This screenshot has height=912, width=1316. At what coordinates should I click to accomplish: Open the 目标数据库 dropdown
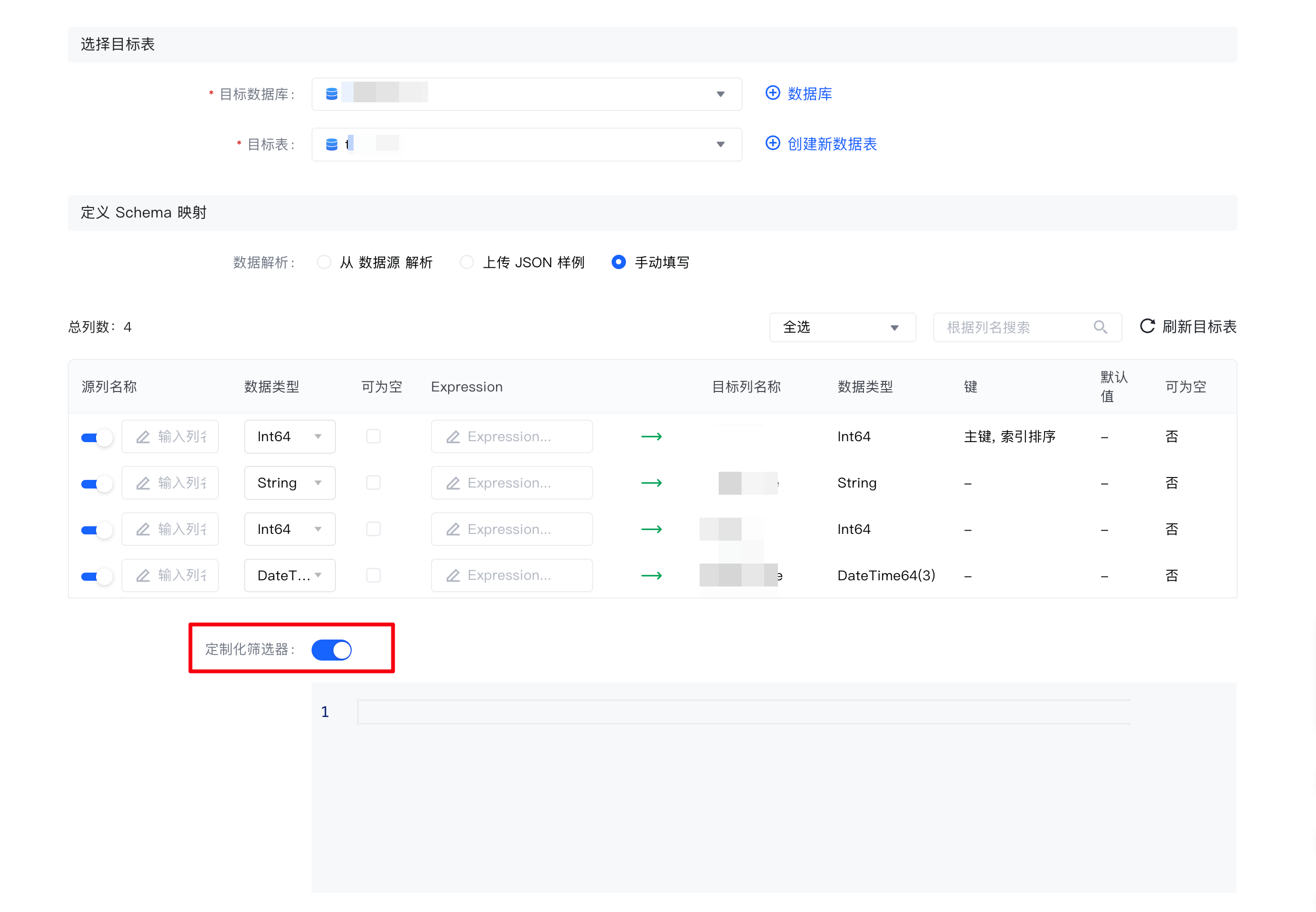pyautogui.click(x=527, y=94)
